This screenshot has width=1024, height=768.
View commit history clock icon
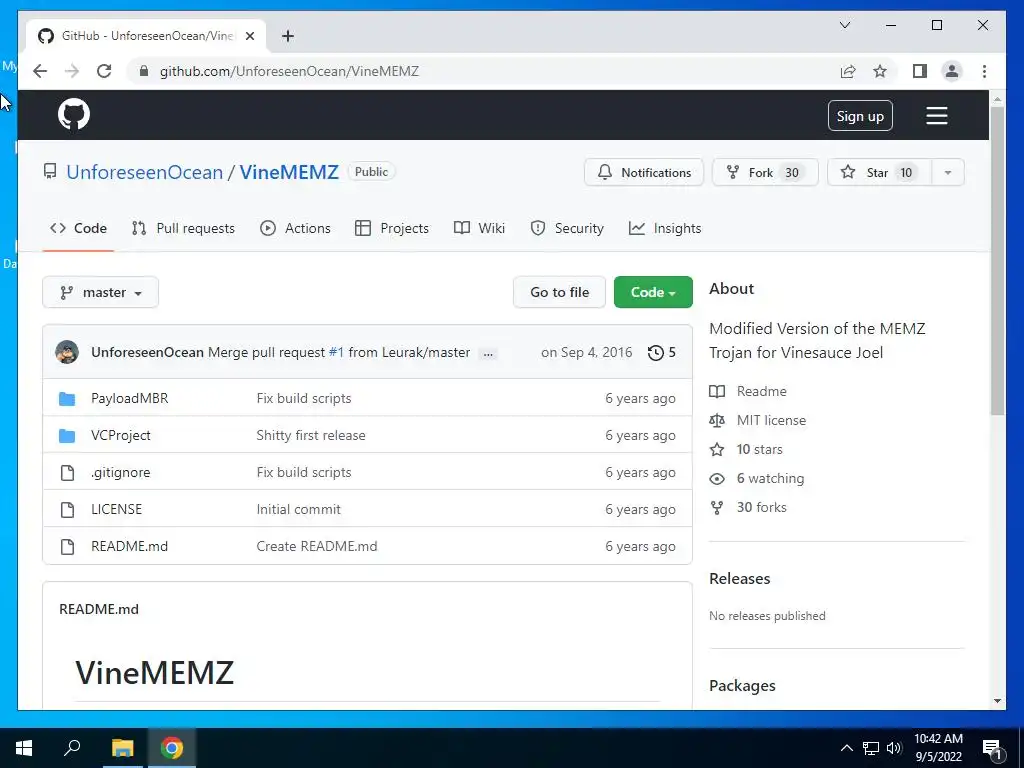662,353
